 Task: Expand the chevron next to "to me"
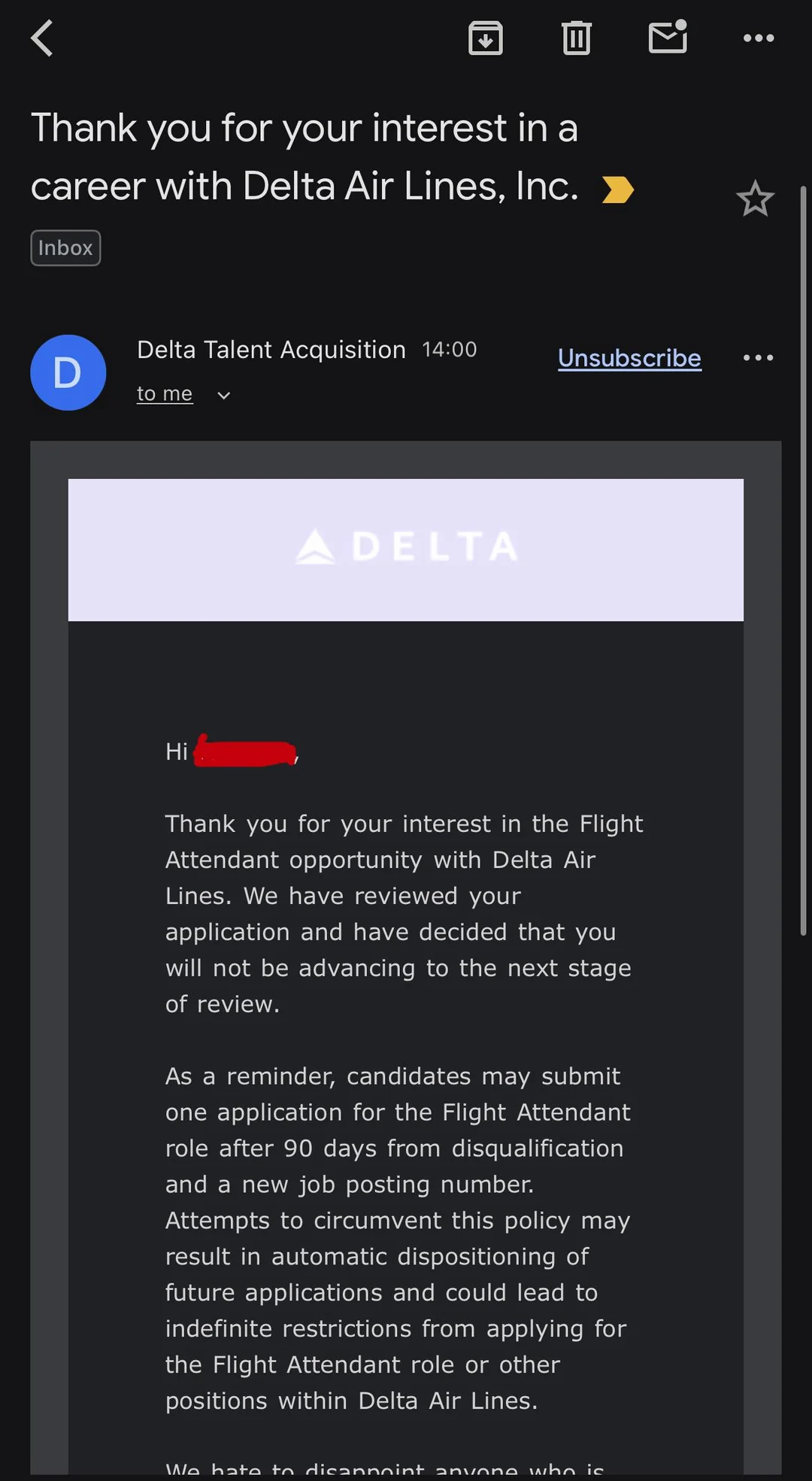coord(223,395)
